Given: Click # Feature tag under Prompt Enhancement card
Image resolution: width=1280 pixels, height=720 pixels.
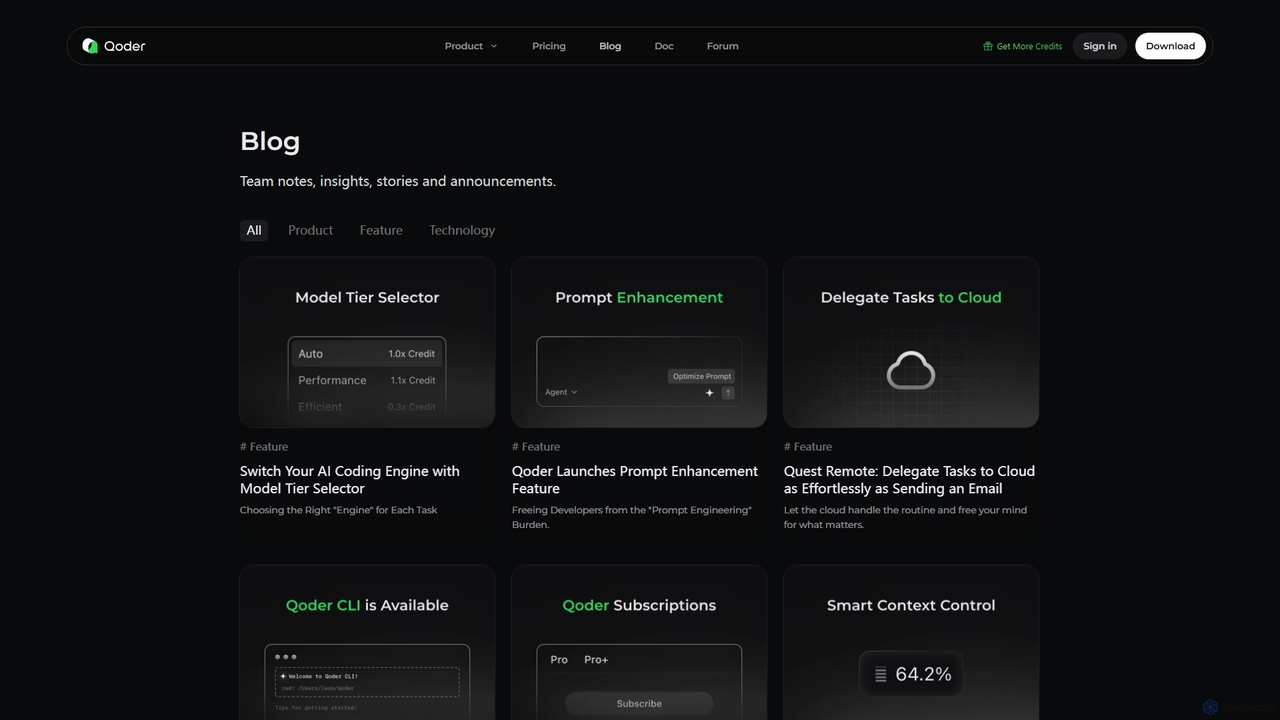Looking at the screenshot, I should [x=536, y=447].
